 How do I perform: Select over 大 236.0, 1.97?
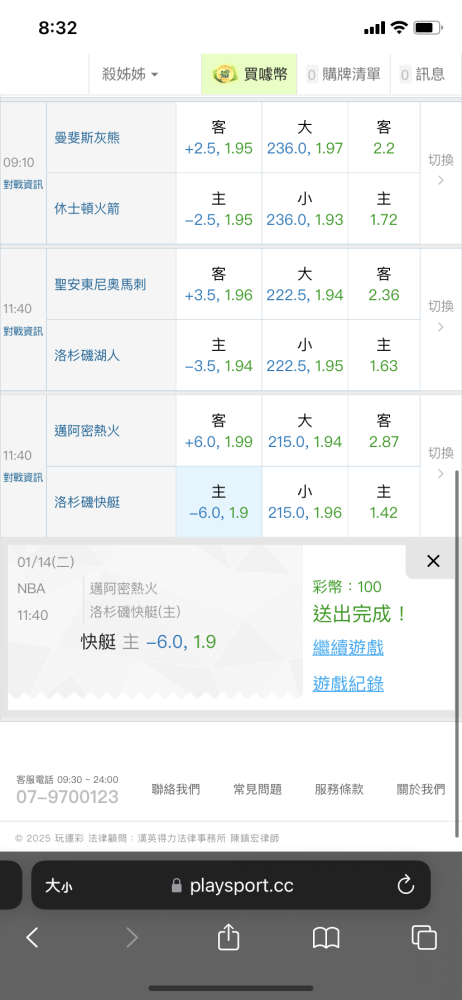tap(305, 138)
